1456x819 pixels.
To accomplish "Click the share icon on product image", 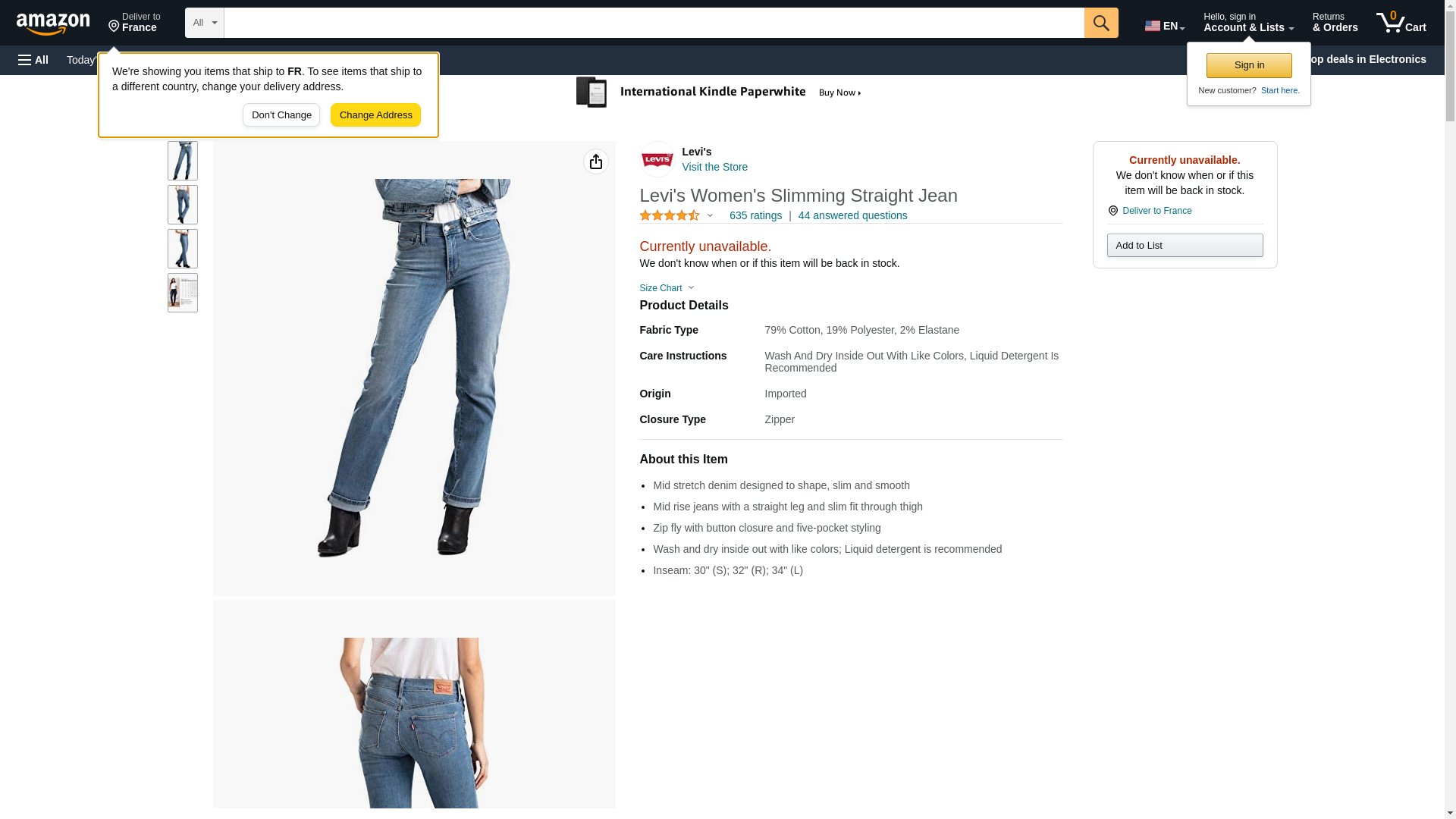I will click(596, 162).
